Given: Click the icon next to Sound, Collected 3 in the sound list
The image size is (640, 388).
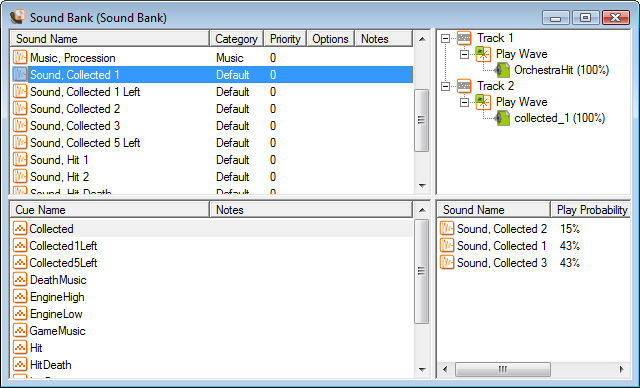Looking at the screenshot, I should tap(20, 126).
